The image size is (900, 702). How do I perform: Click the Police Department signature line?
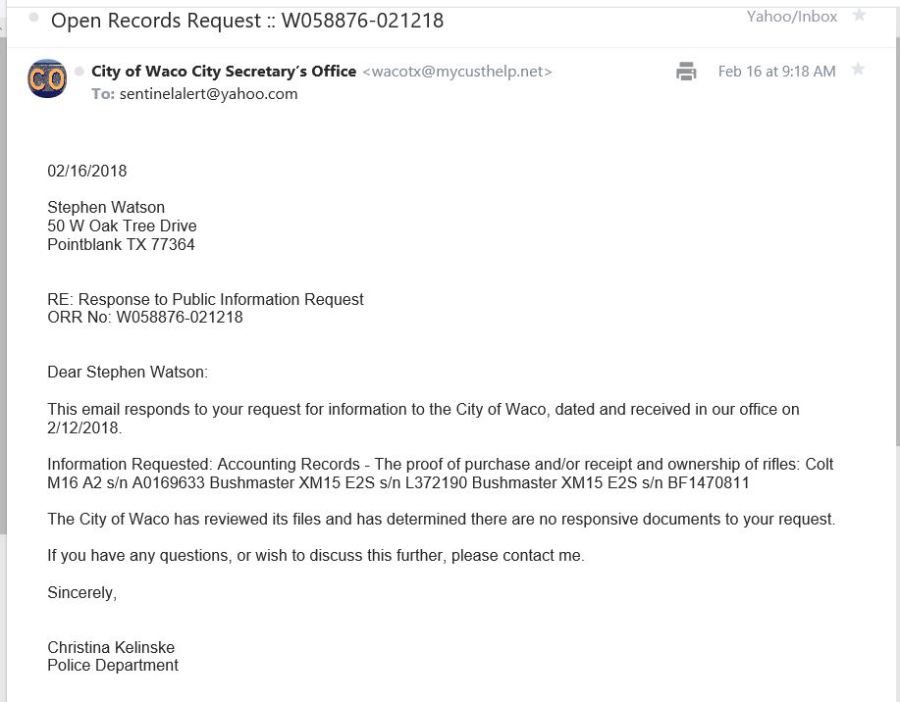point(113,665)
